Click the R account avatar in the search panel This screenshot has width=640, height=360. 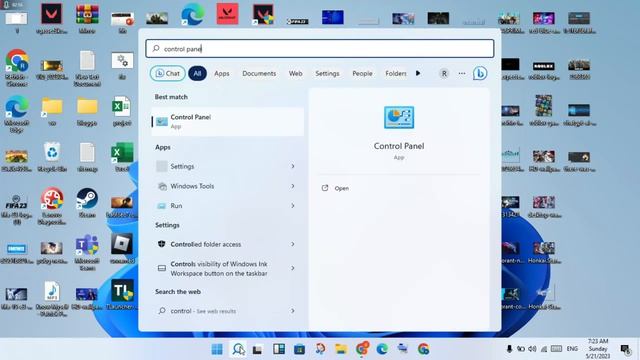point(444,73)
